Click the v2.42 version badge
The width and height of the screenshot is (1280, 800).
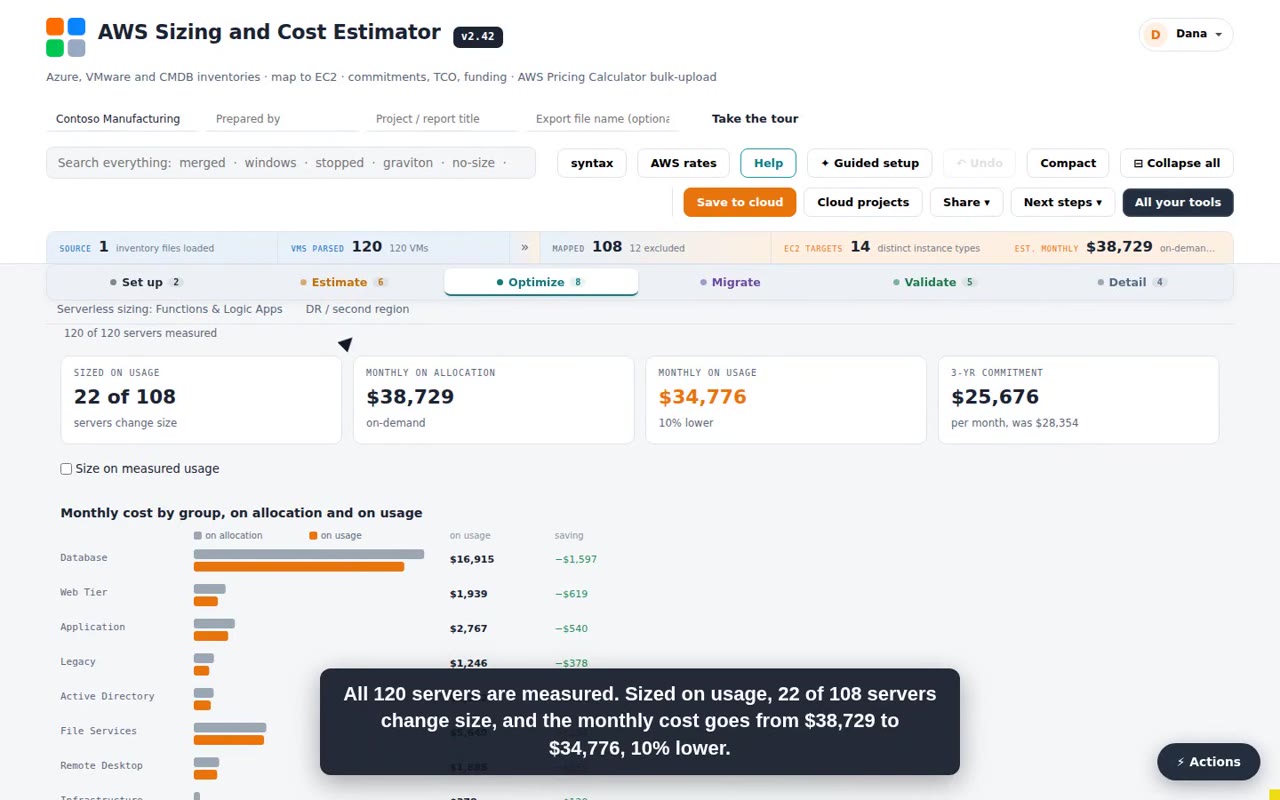point(478,37)
